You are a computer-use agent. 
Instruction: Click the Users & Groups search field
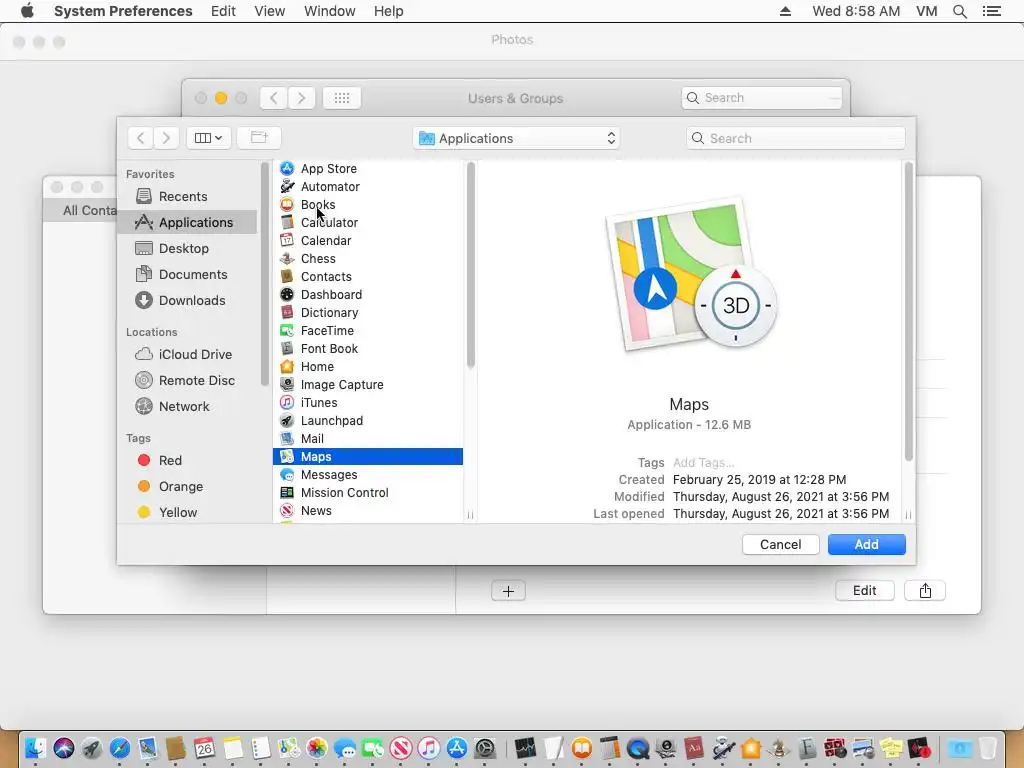point(761,97)
